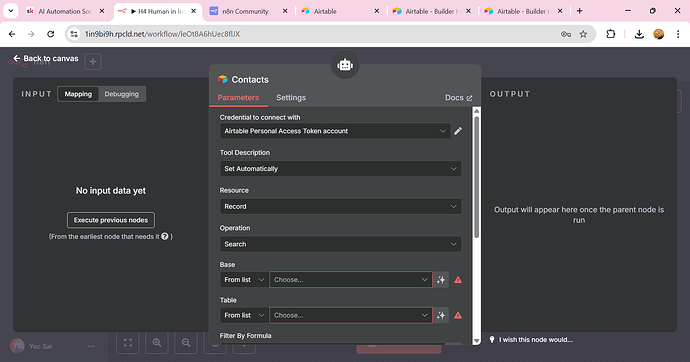The width and height of the screenshot is (690, 362).
Task: Edit the Airtable credential with pencil icon
Action: coord(458,131)
